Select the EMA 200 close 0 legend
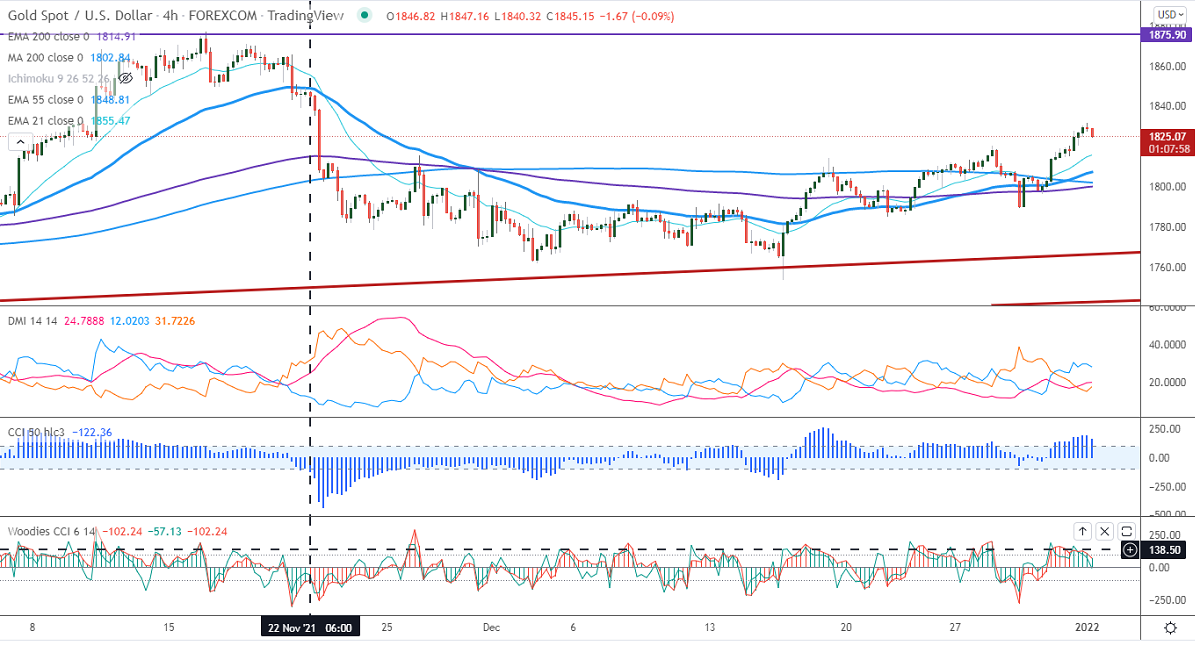Image resolution: width=1195 pixels, height=645 pixels. (x=48, y=37)
